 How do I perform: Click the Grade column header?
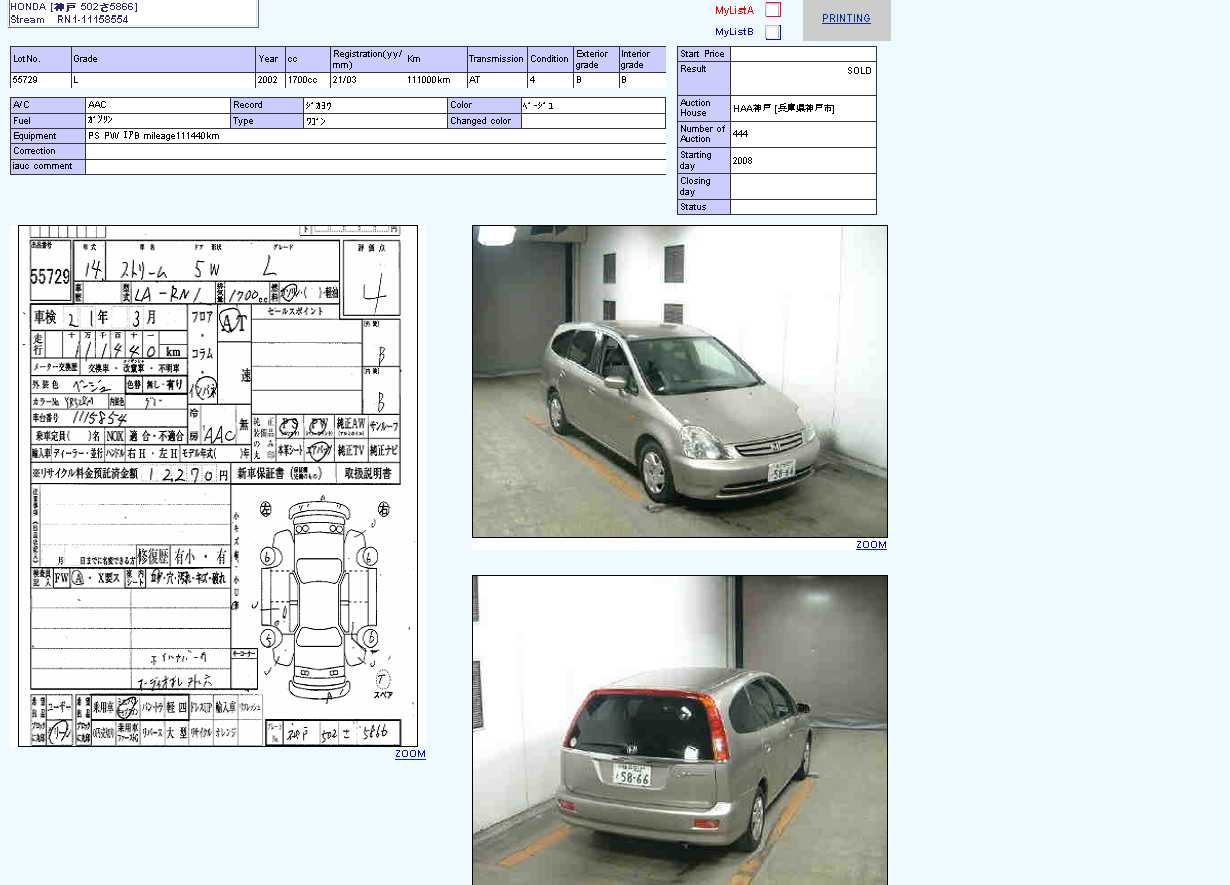163,59
